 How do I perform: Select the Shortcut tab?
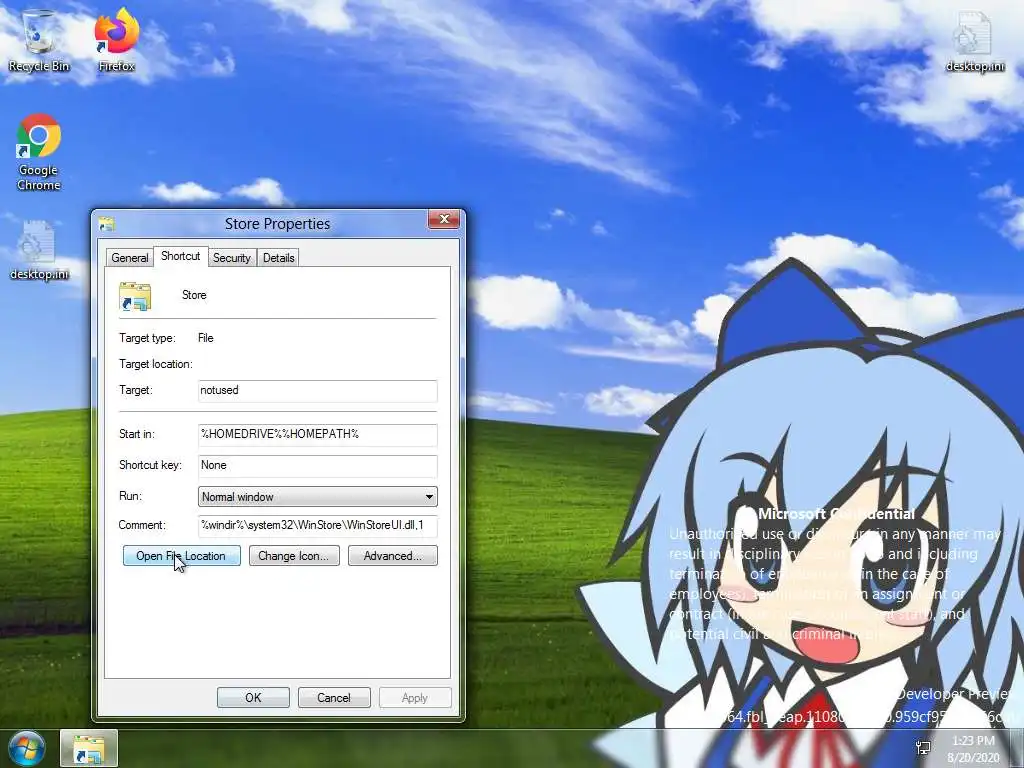pos(181,256)
